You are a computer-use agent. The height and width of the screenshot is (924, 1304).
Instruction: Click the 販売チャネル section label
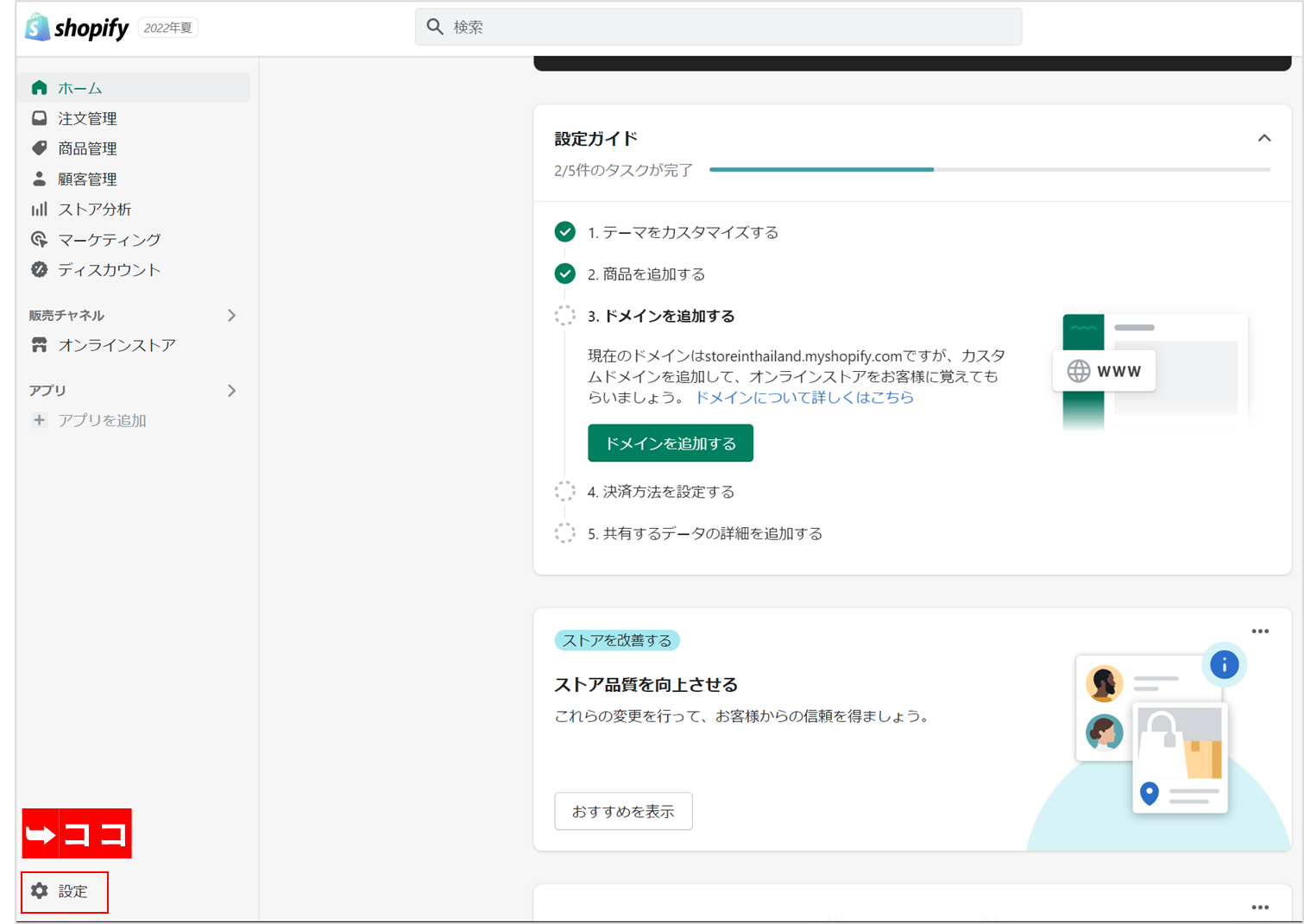pyautogui.click(x=66, y=316)
